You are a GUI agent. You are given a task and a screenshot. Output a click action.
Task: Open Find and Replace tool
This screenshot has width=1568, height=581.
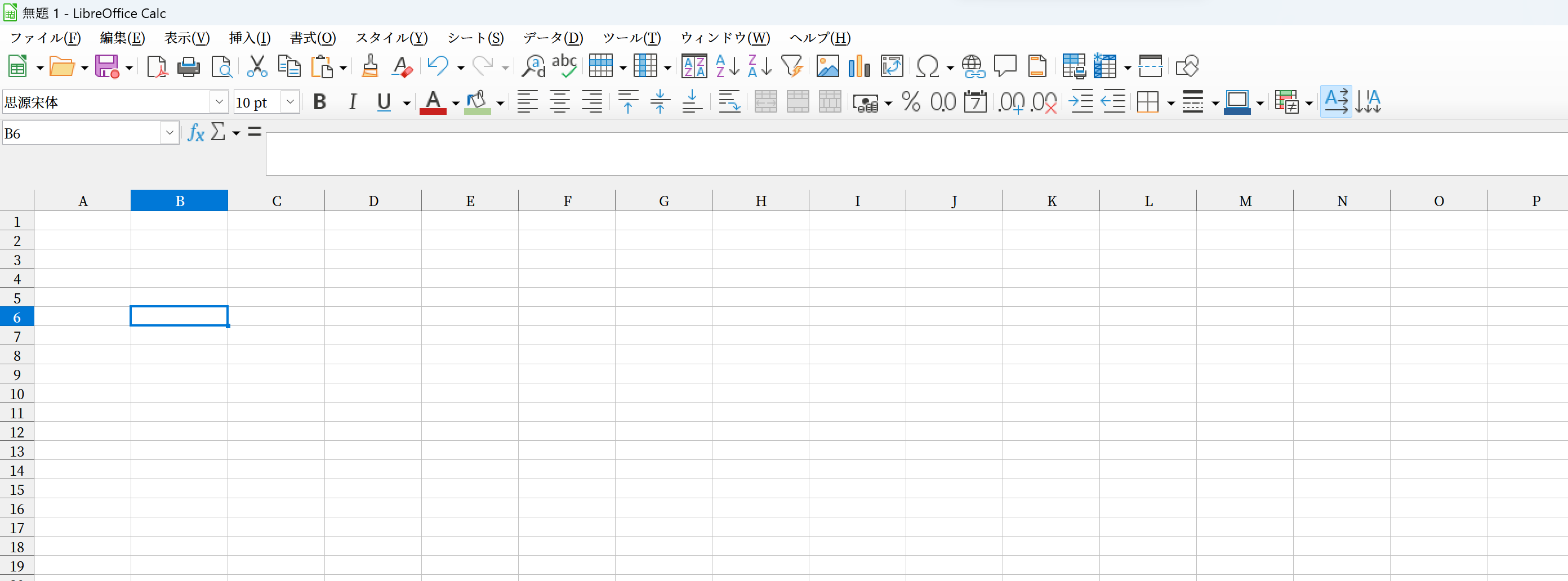(x=533, y=66)
